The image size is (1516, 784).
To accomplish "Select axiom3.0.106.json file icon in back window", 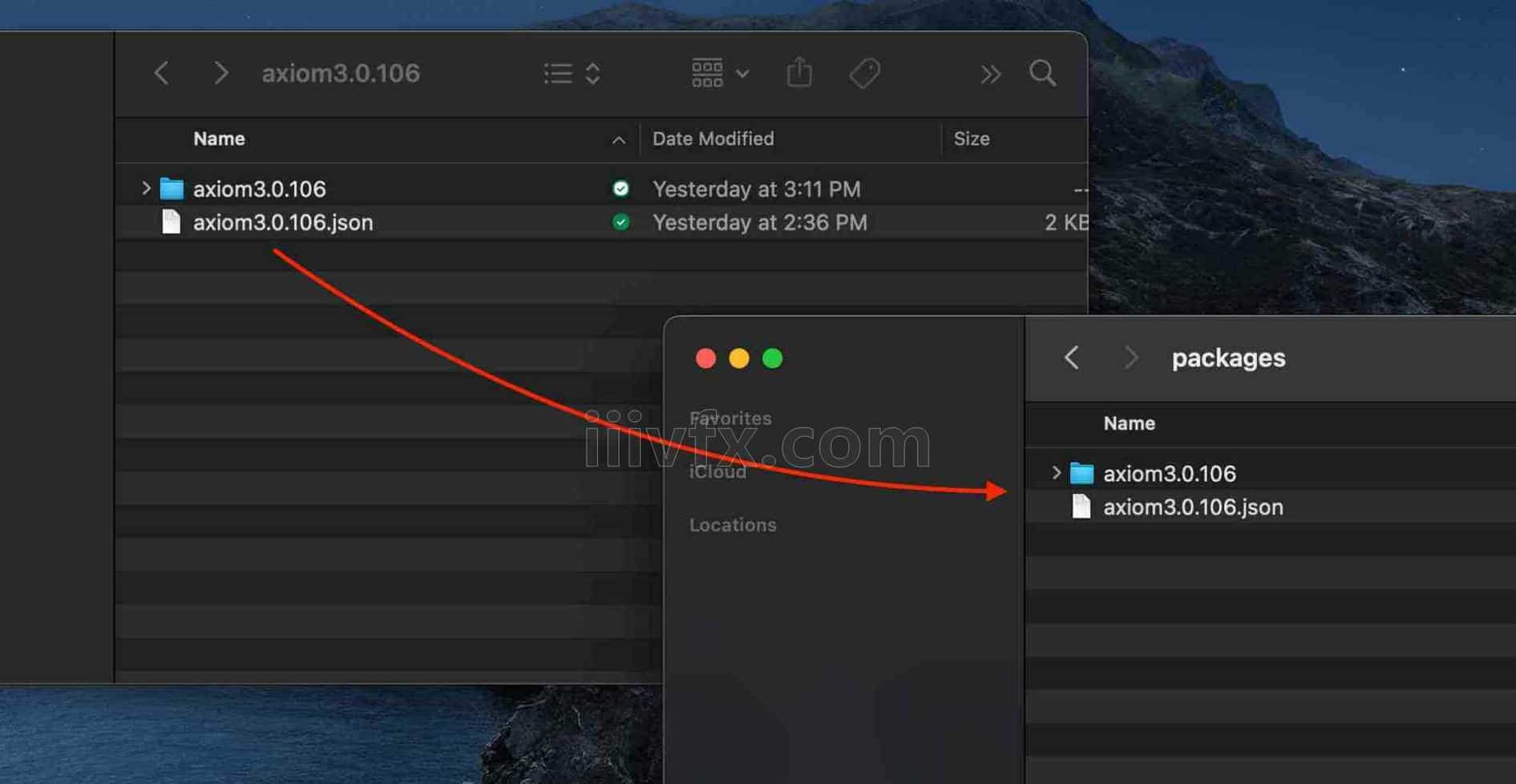I will 171,222.
